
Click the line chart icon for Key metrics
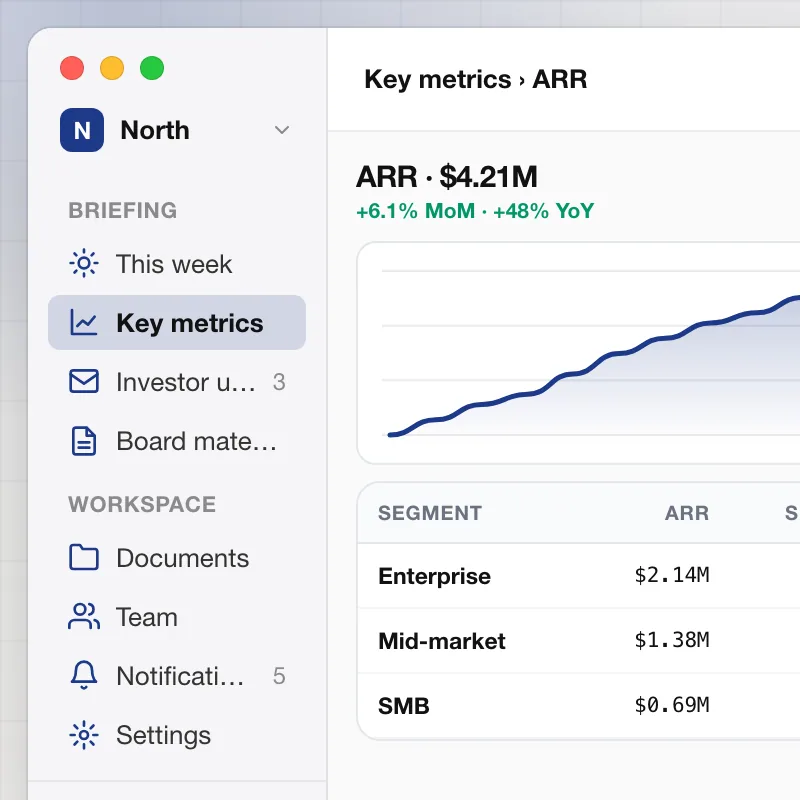(x=84, y=322)
